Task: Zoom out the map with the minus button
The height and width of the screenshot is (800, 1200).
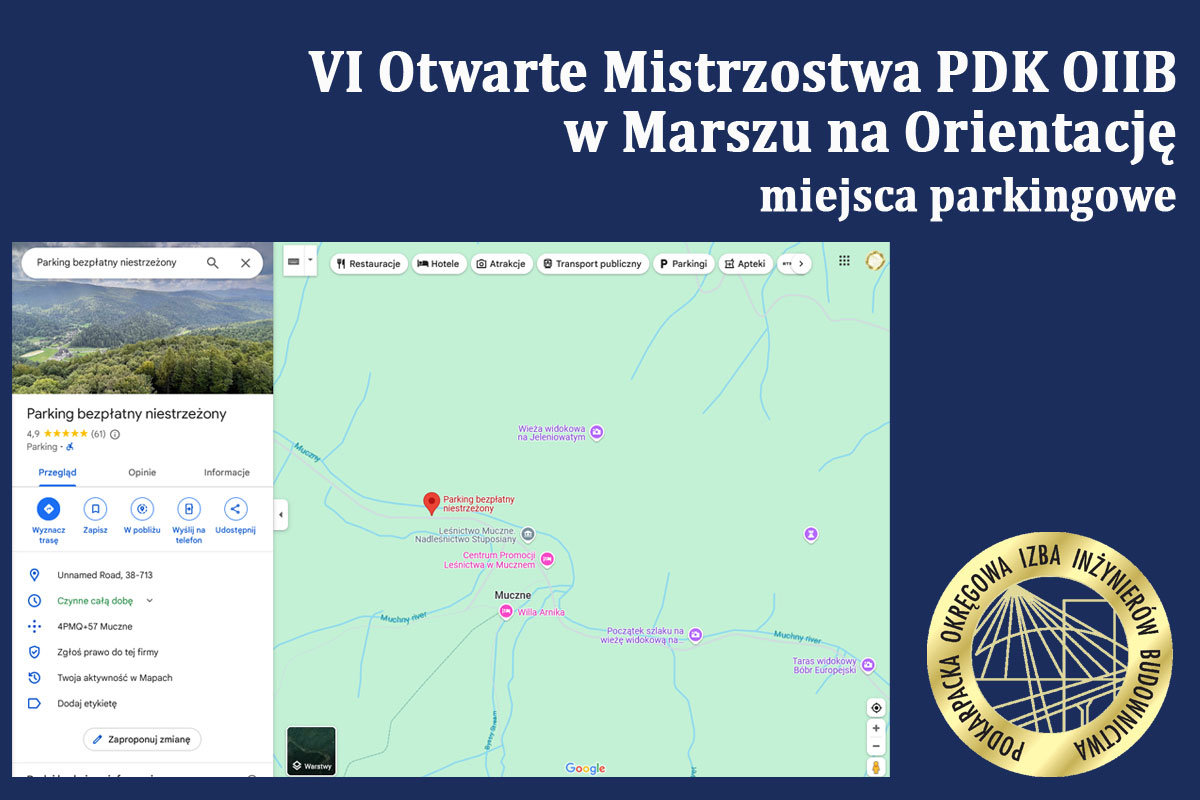Action: click(876, 746)
